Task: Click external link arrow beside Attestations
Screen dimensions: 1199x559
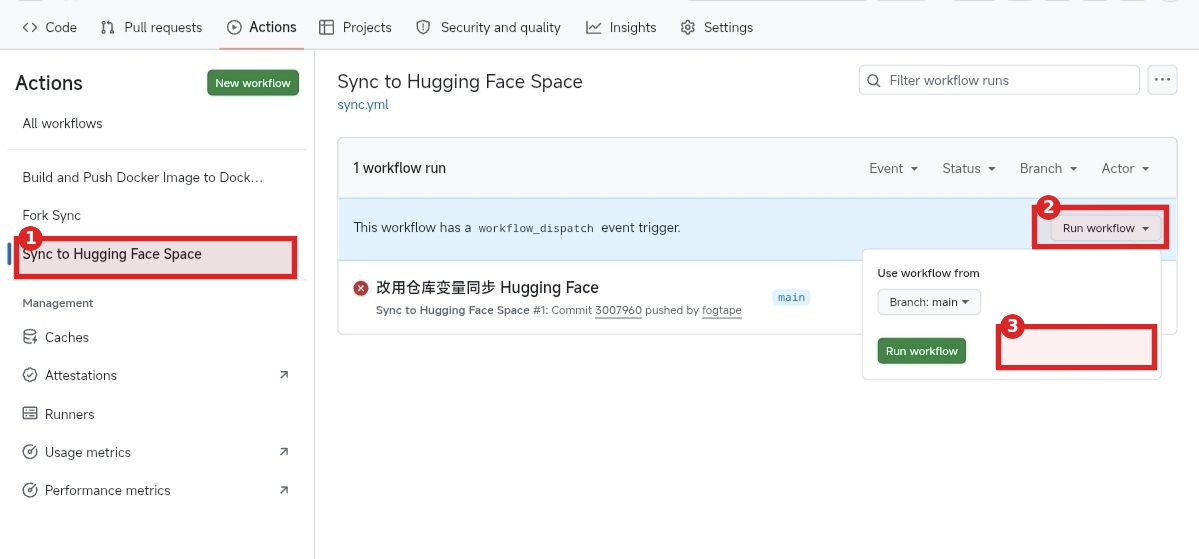Action: [x=284, y=375]
